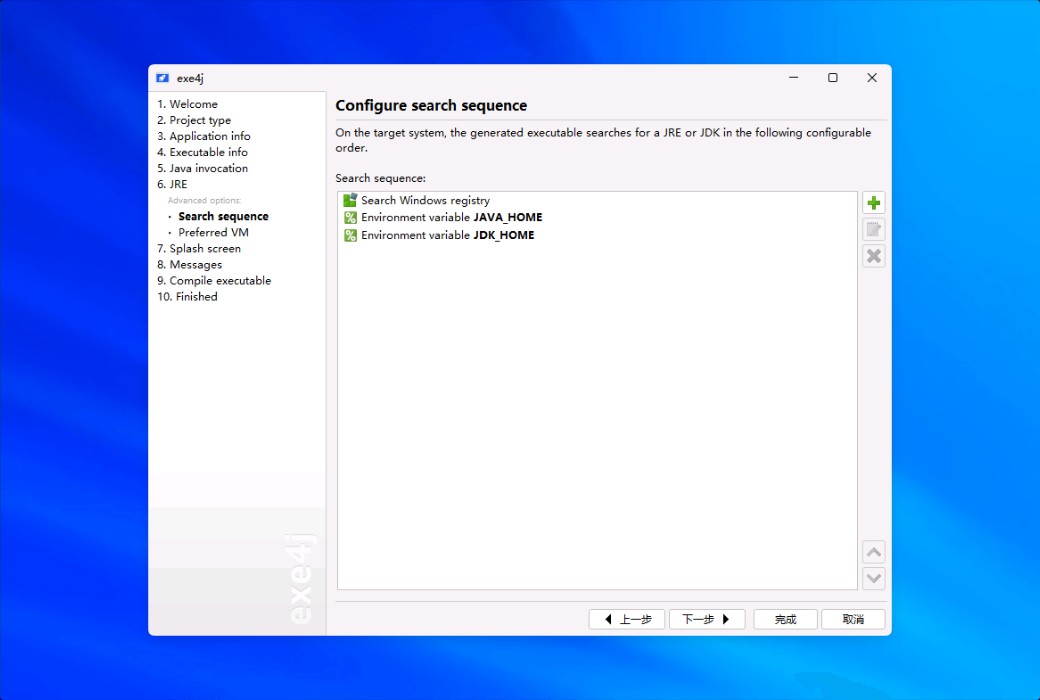Click the exe4j title bar logo
Image resolution: width=1040 pixels, height=700 pixels.
162,78
